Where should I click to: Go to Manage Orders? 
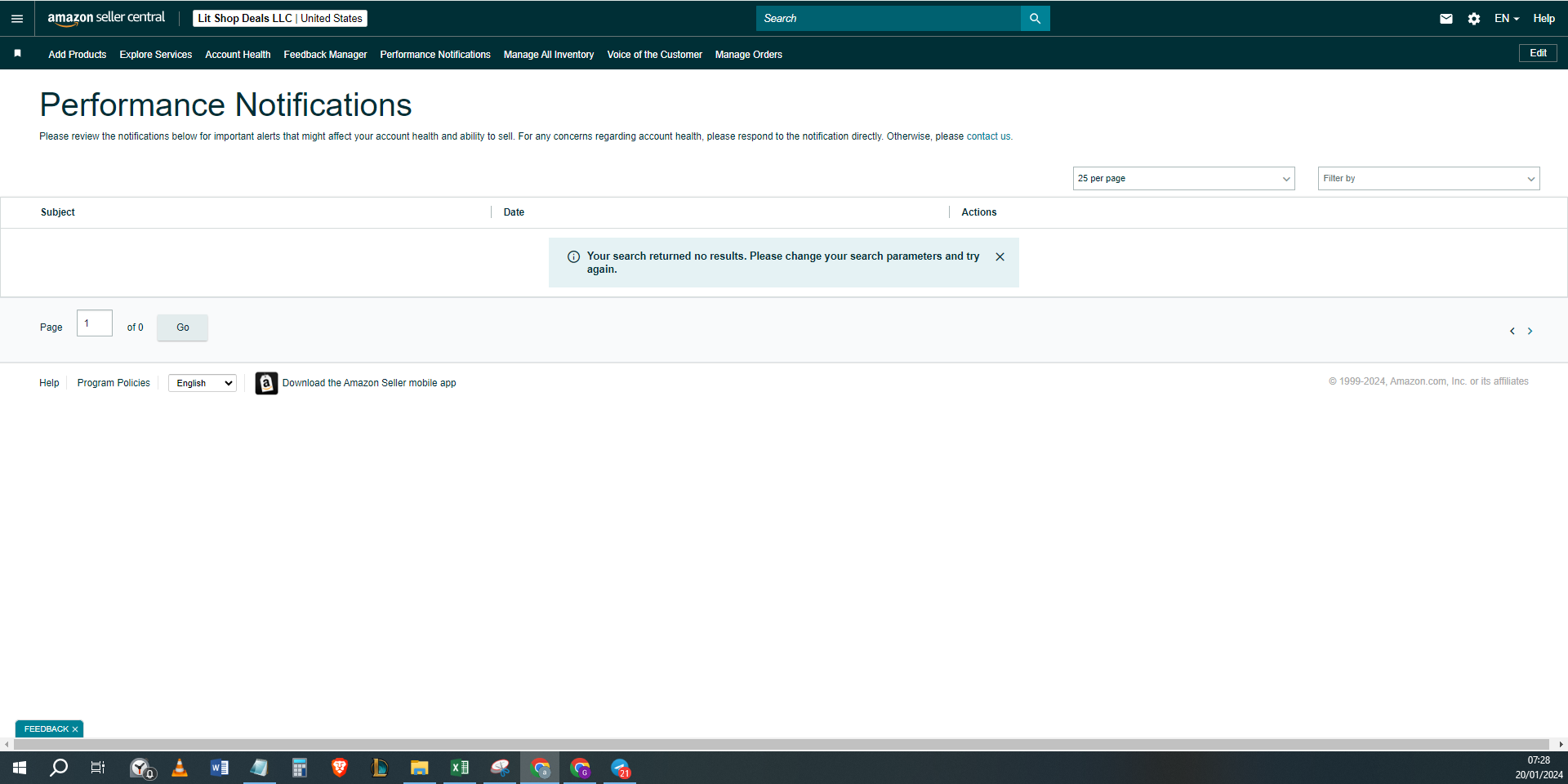point(749,55)
